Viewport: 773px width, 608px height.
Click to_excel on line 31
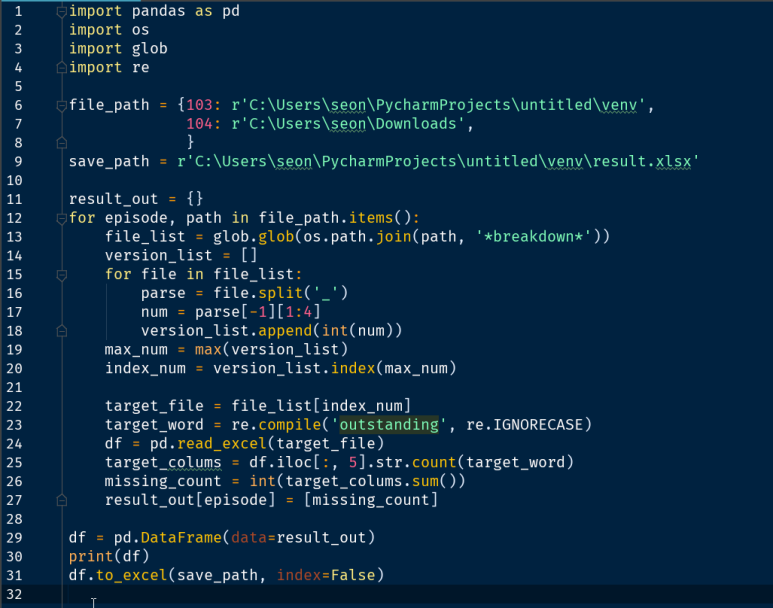click(132, 575)
